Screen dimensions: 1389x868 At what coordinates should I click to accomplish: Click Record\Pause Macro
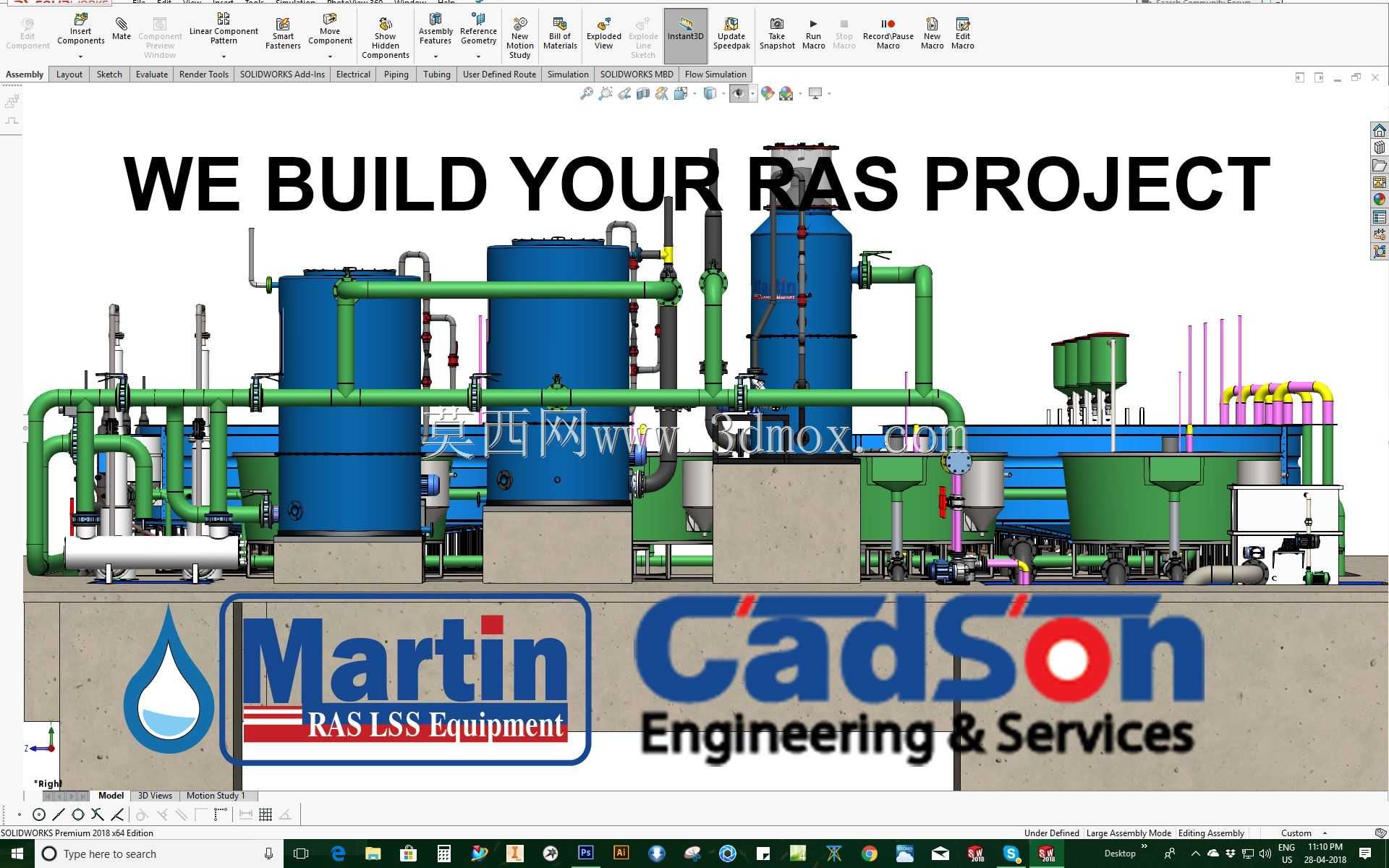coord(888,34)
